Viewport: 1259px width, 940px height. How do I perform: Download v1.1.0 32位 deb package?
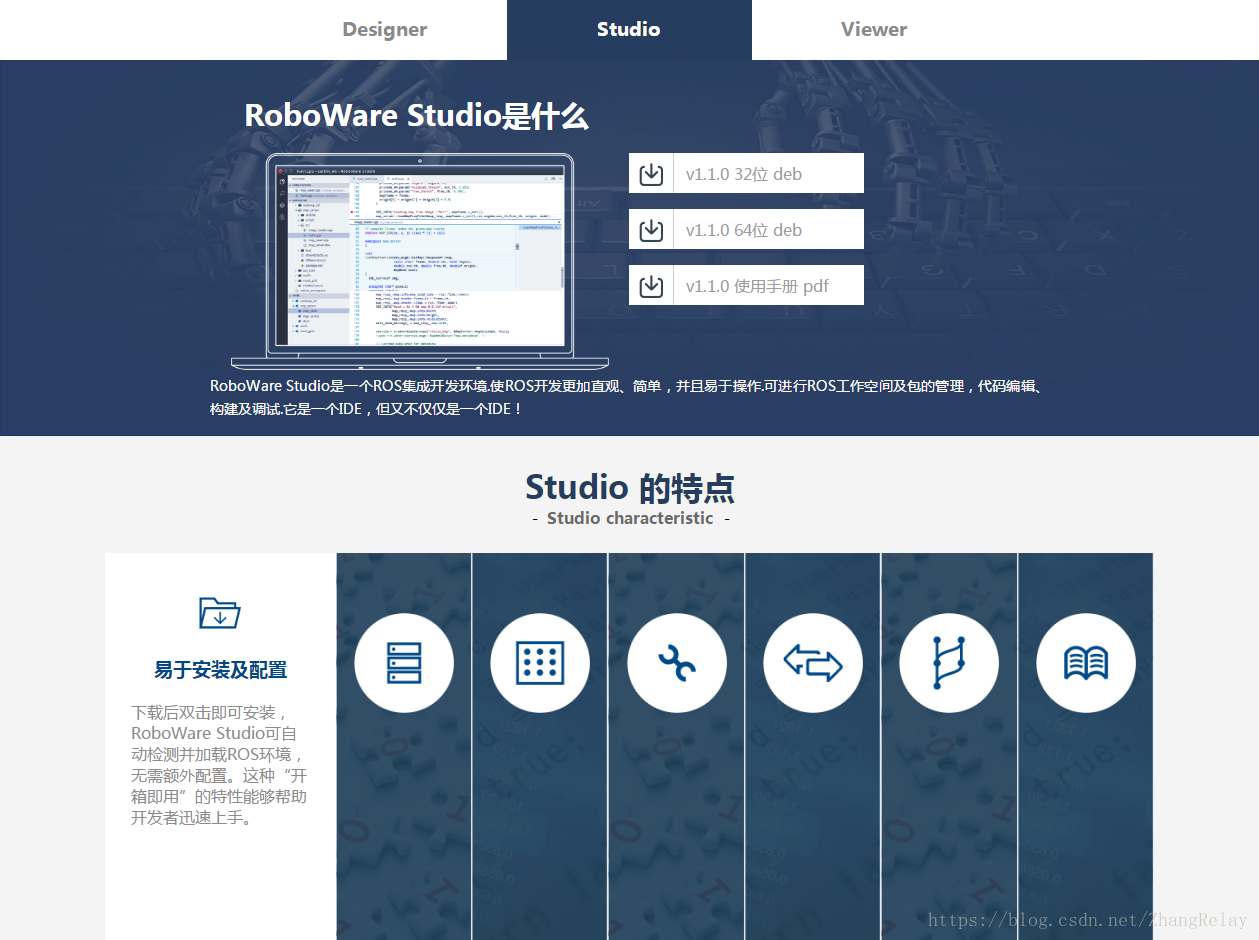pyautogui.click(x=746, y=174)
